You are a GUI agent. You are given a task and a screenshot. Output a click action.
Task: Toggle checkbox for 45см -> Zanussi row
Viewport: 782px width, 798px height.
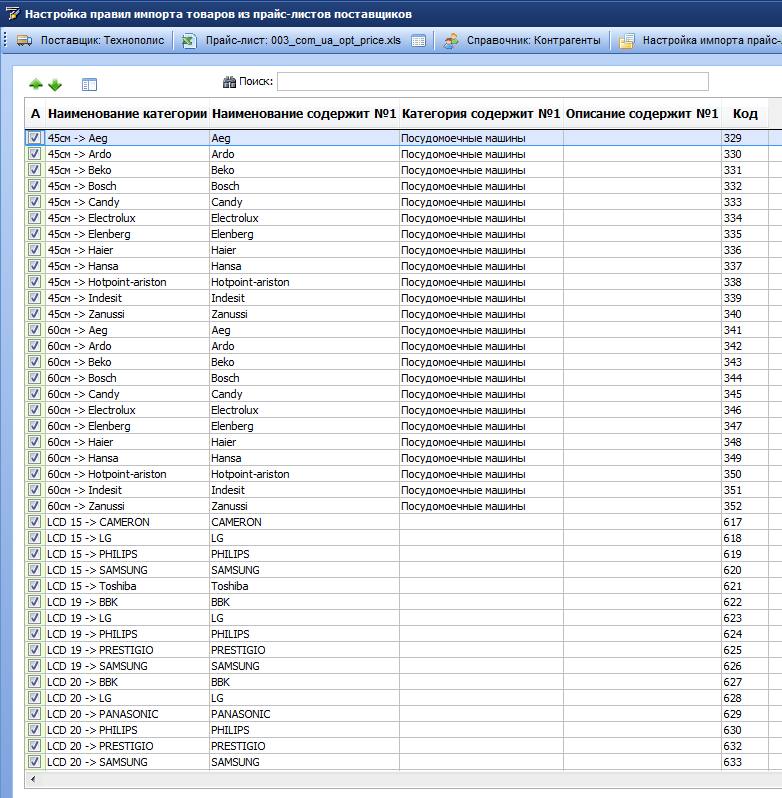pyautogui.click(x=34, y=314)
